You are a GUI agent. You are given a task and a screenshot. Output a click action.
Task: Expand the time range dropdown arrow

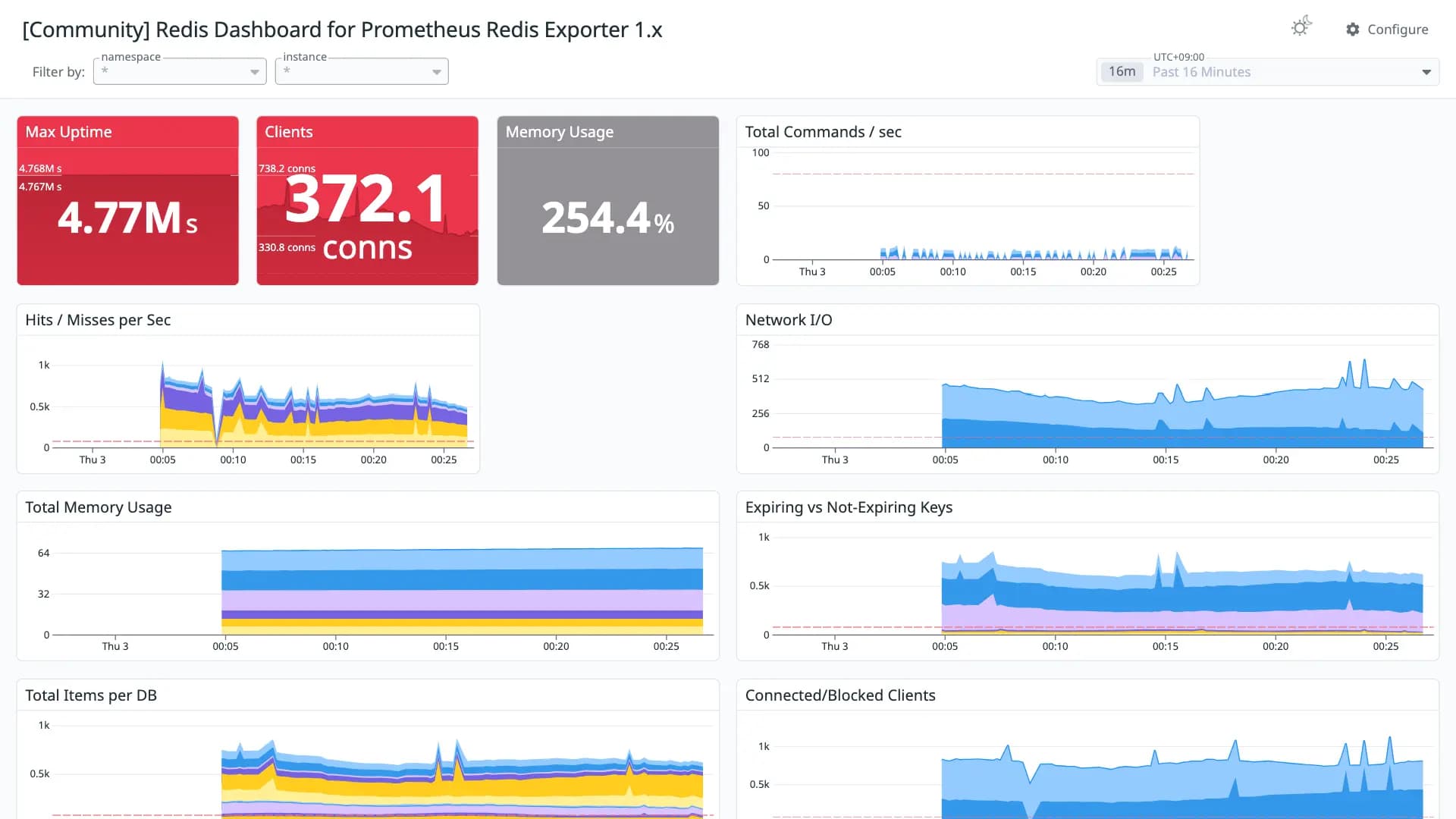click(x=1426, y=72)
